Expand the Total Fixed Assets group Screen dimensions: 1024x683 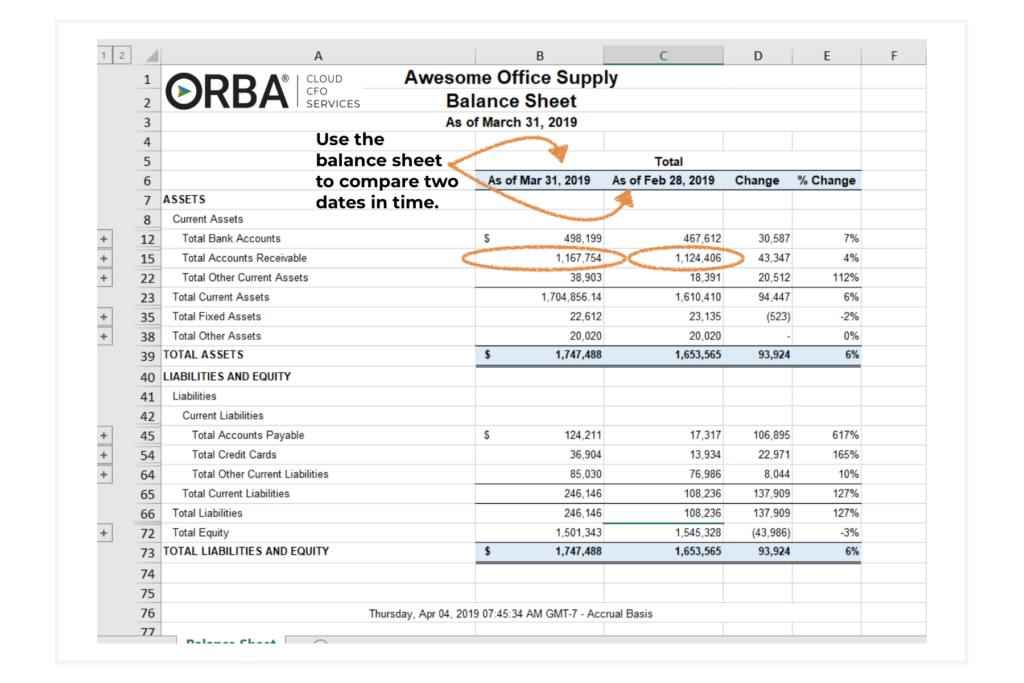pyautogui.click(x=105, y=317)
